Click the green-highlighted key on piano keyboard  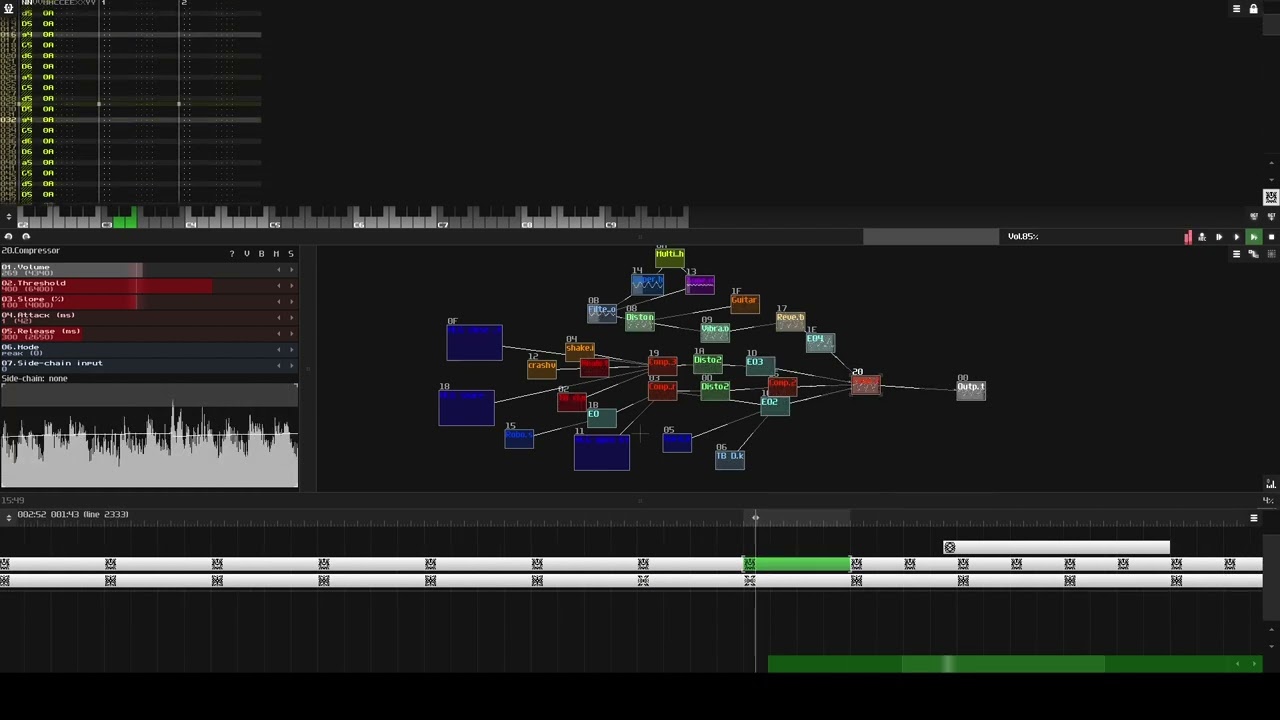coord(124,219)
